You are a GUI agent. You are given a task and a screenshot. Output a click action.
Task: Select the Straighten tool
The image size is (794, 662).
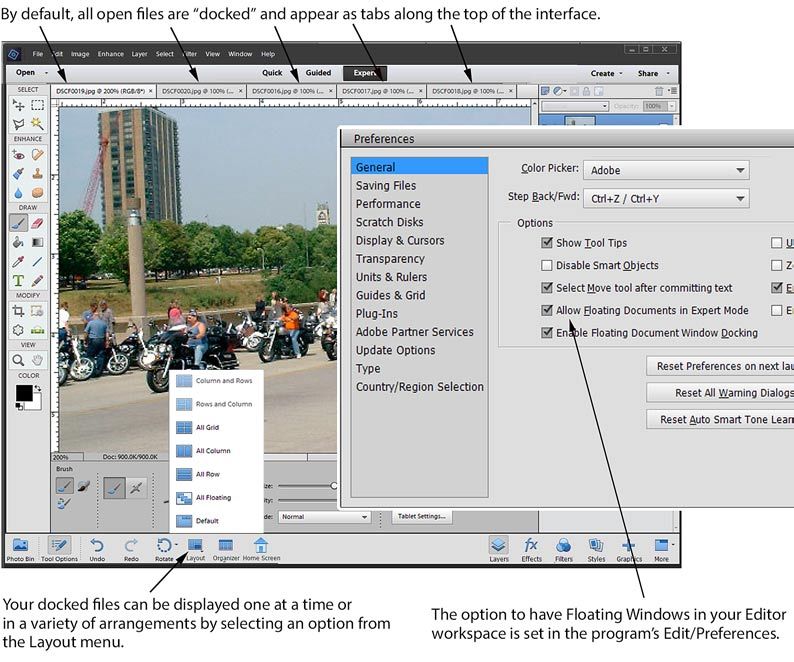(x=37, y=330)
